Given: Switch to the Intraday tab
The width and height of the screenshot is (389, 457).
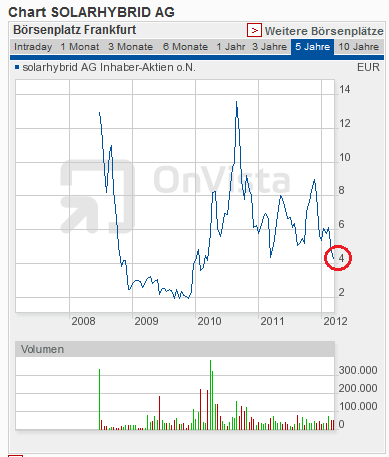Looking at the screenshot, I should coord(33,47).
